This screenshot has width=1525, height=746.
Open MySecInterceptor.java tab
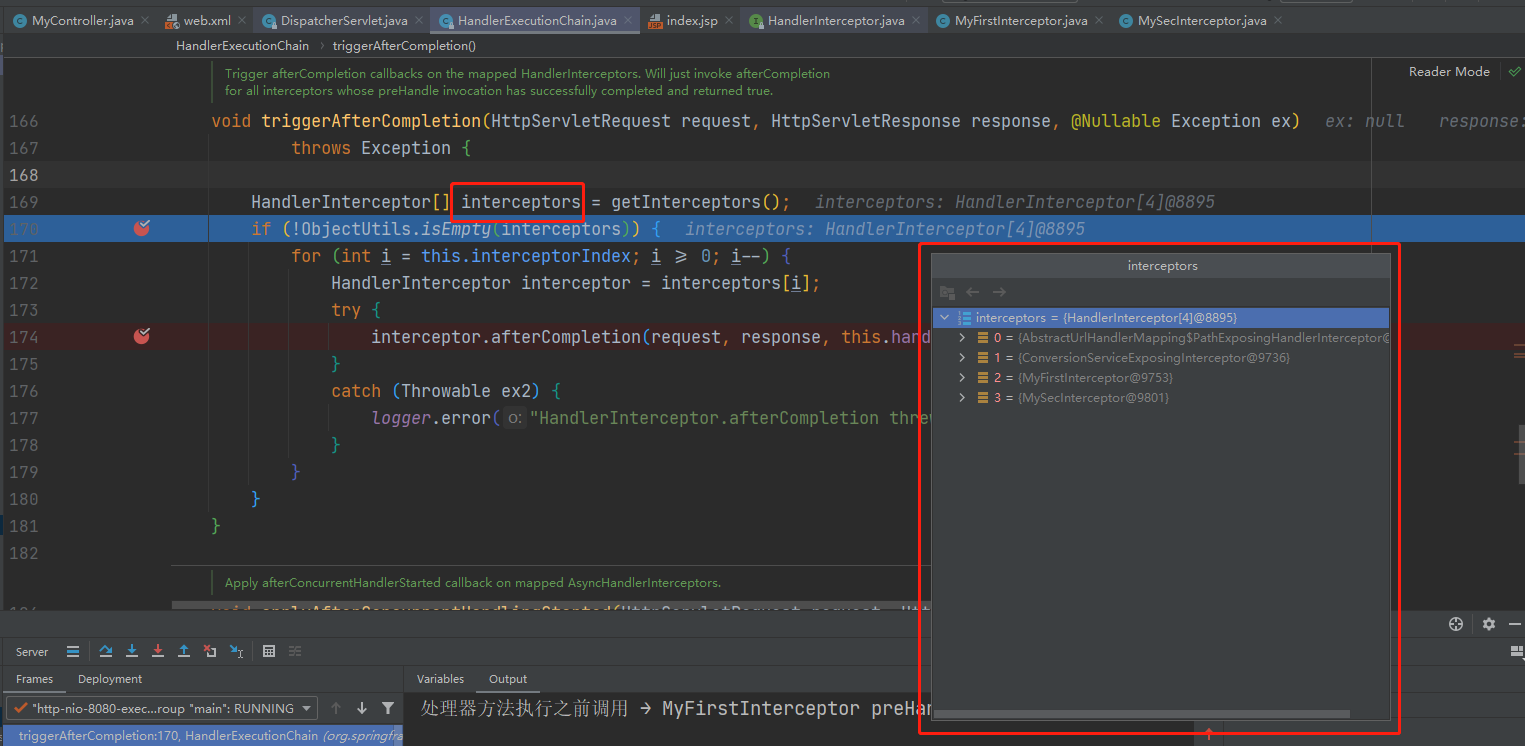(1202, 20)
